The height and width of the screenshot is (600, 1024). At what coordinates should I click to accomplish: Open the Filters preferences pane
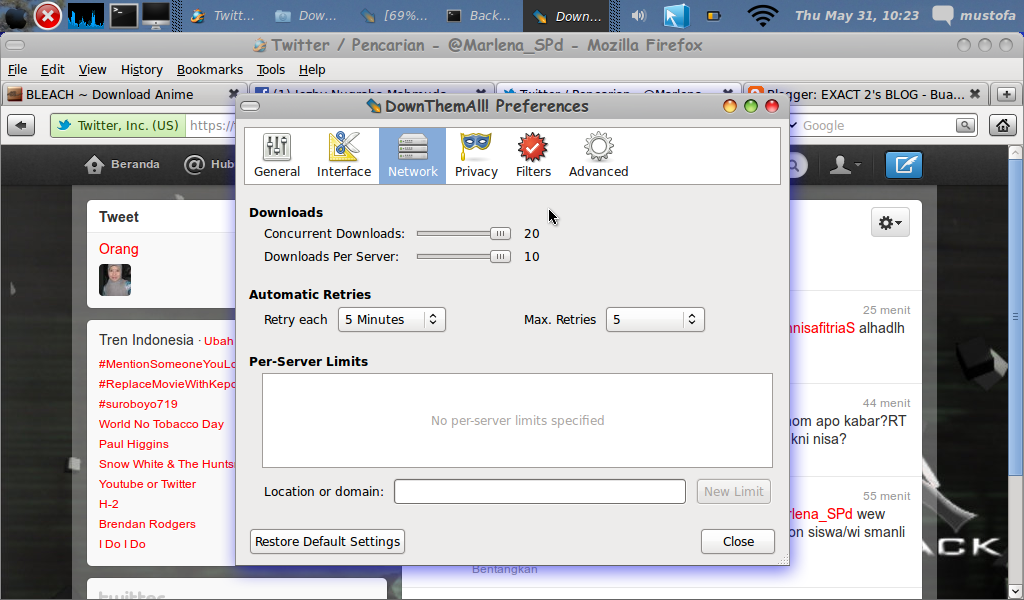533,155
